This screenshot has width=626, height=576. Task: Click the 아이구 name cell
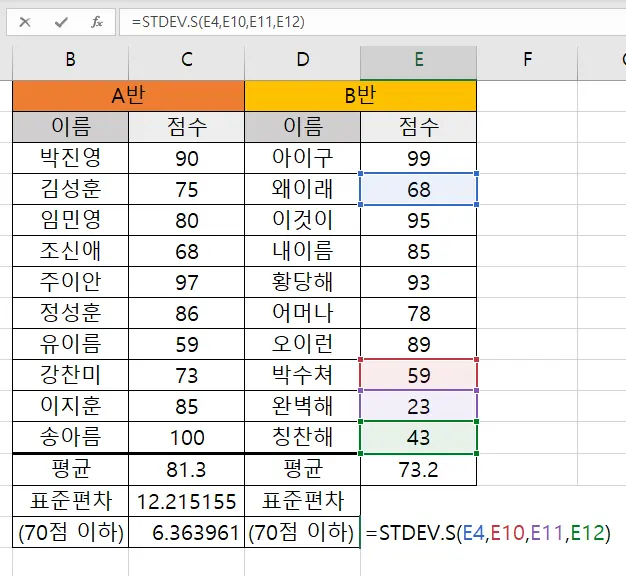pyautogui.click(x=303, y=158)
